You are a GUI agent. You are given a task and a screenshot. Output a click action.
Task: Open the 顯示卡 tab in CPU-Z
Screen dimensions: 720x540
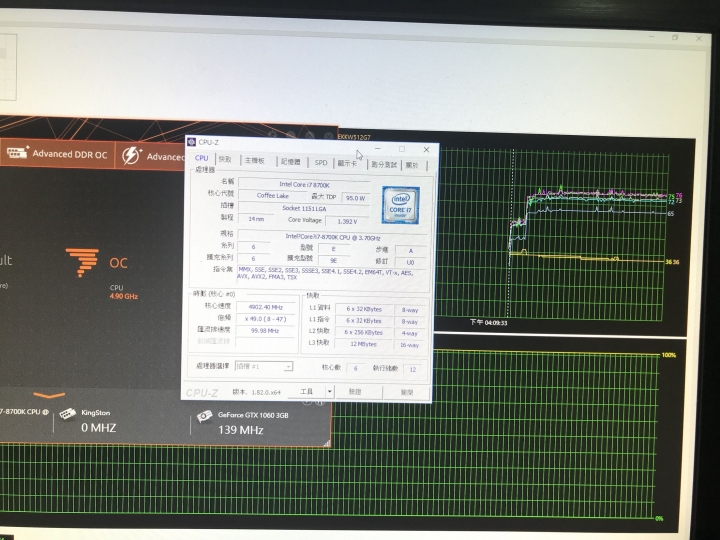tap(347, 163)
